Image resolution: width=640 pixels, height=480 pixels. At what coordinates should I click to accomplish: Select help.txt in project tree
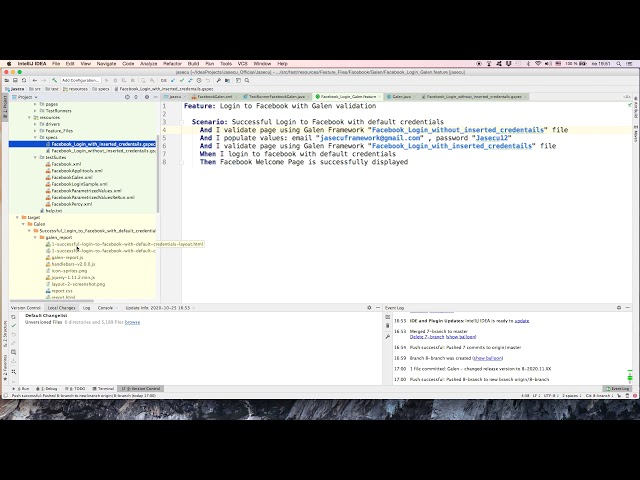(54, 211)
